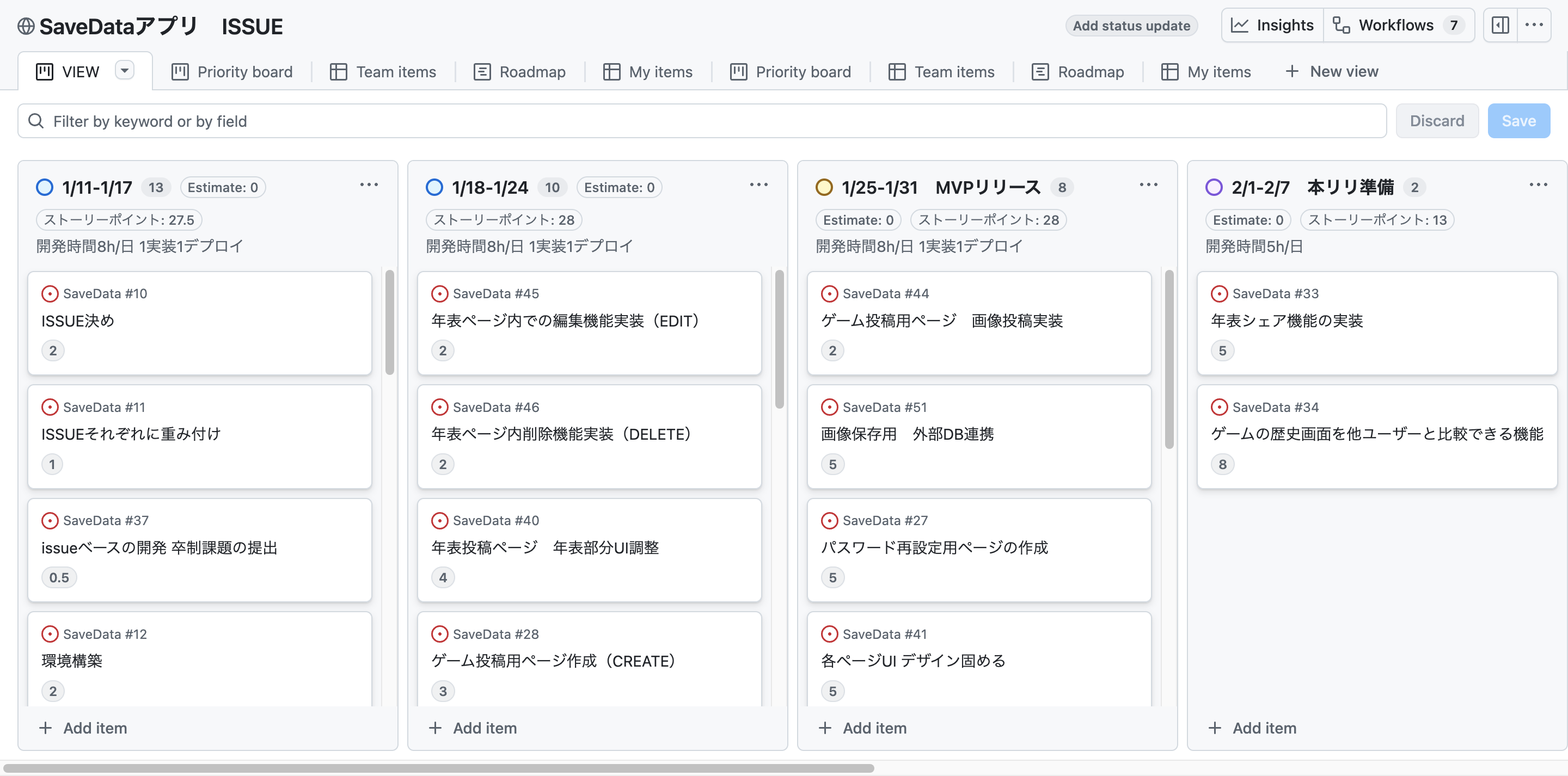Click the open issue icon on SaveData #44

pyautogui.click(x=830, y=293)
